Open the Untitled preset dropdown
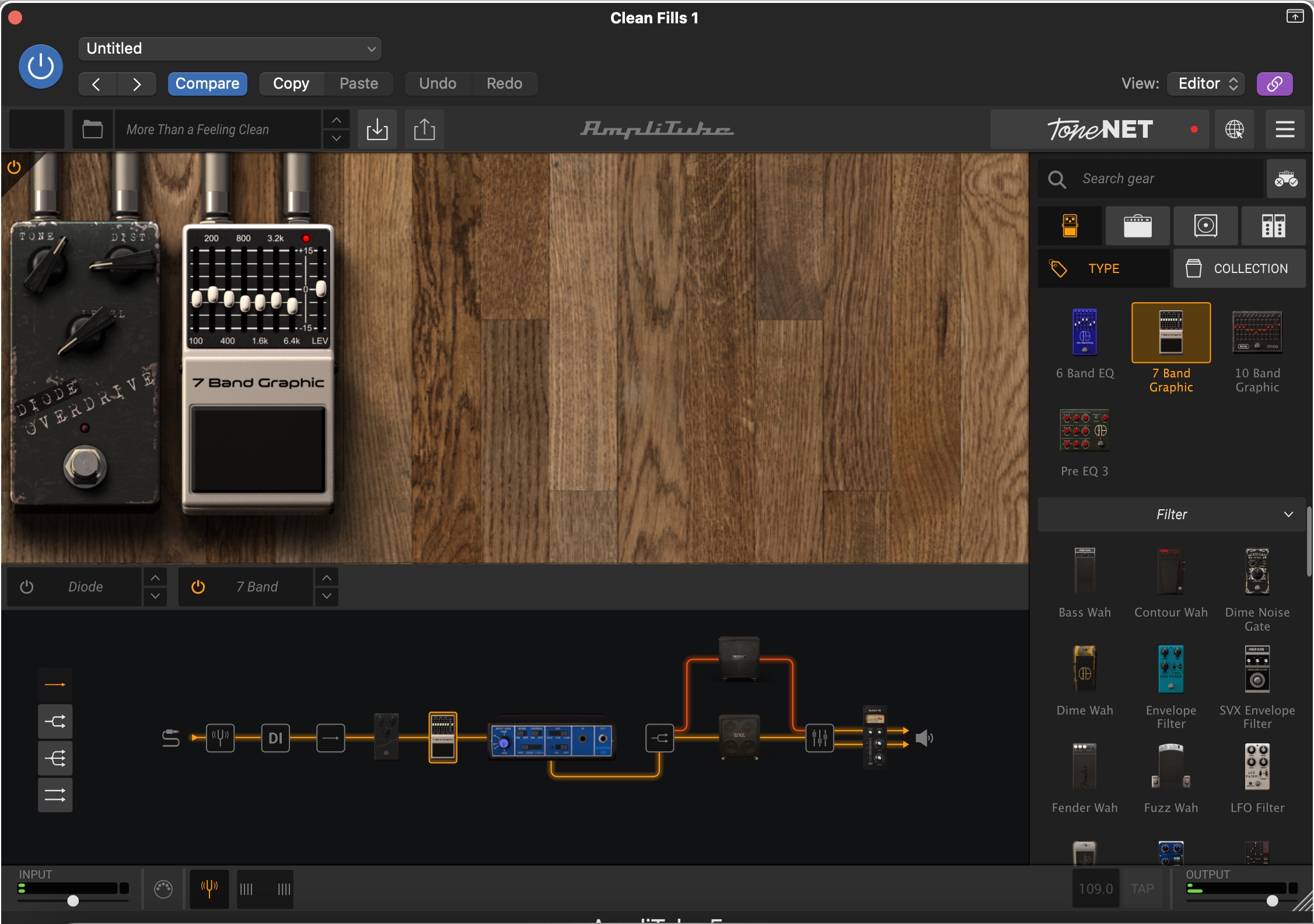1314x924 pixels. click(230, 48)
